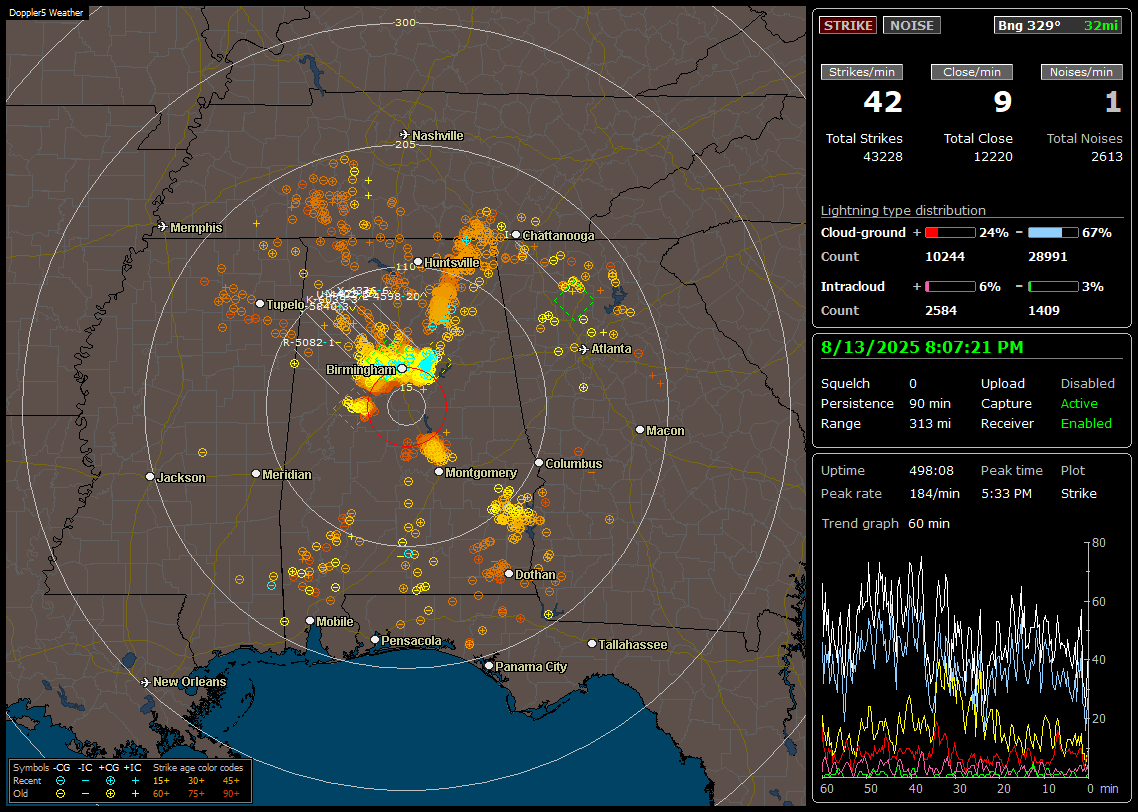Screen dimensions: 1138x812
Task: Click the negative cloud-ground 67% bar
Action: tap(1053, 233)
